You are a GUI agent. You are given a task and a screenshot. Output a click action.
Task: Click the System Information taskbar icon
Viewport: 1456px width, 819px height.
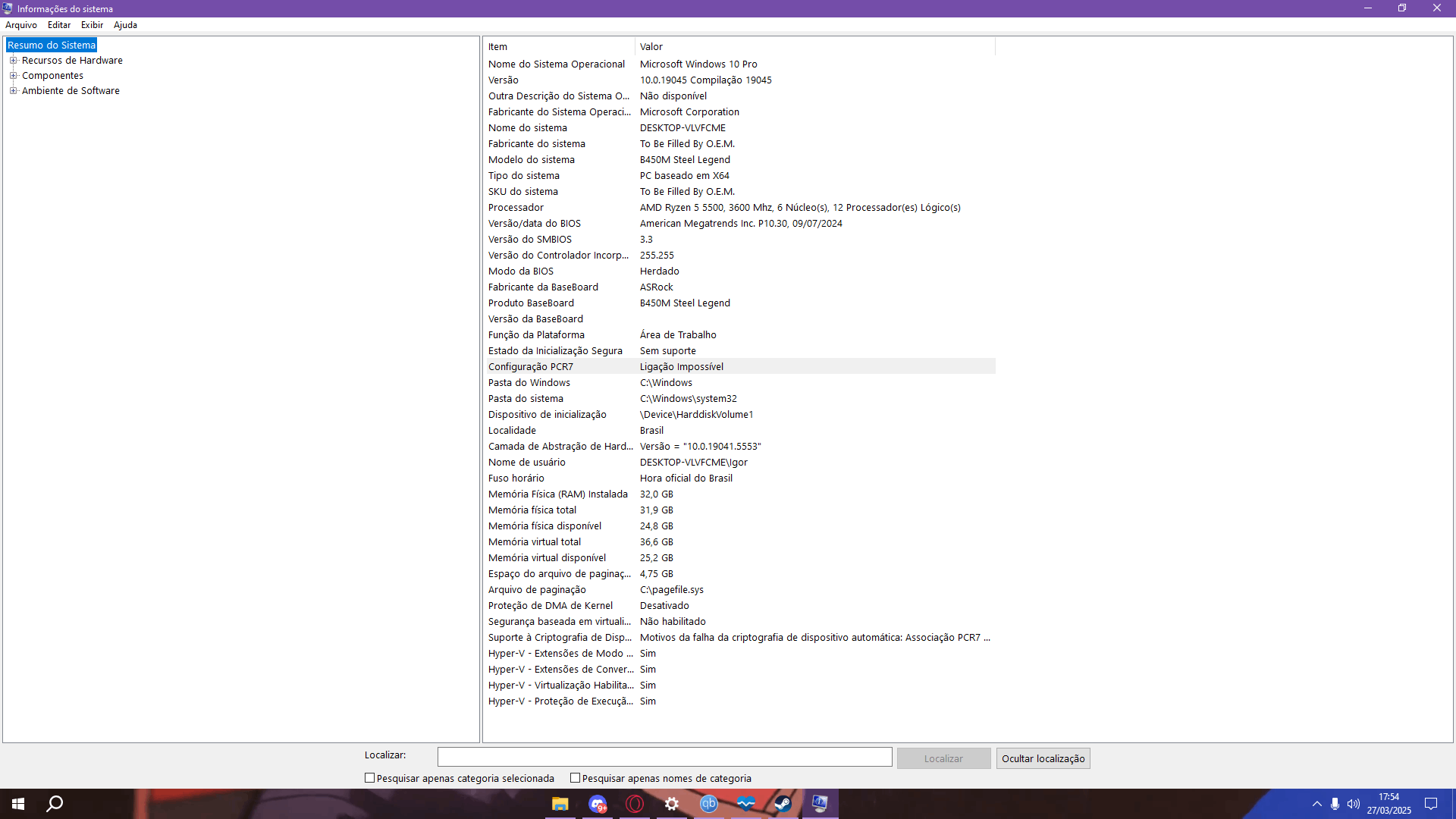[x=820, y=804]
